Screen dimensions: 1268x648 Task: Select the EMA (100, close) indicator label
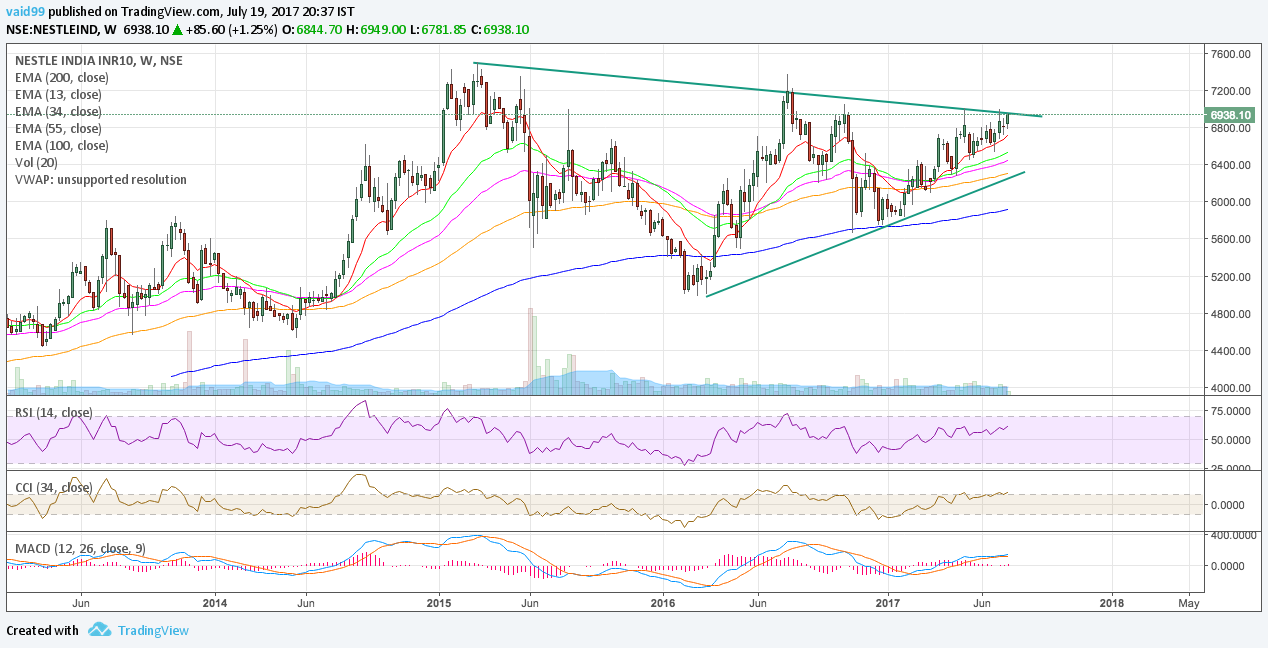click(61, 145)
